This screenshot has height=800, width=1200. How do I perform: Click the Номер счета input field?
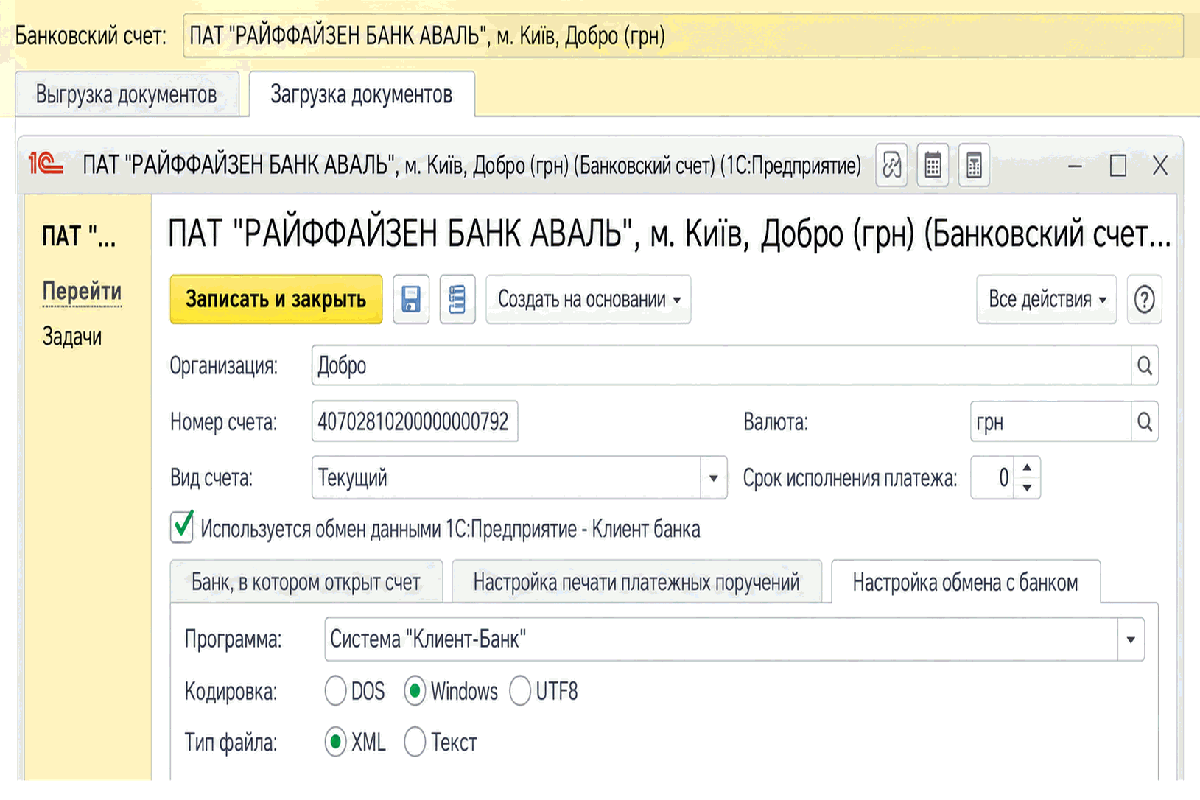click(x=416, y=422)
